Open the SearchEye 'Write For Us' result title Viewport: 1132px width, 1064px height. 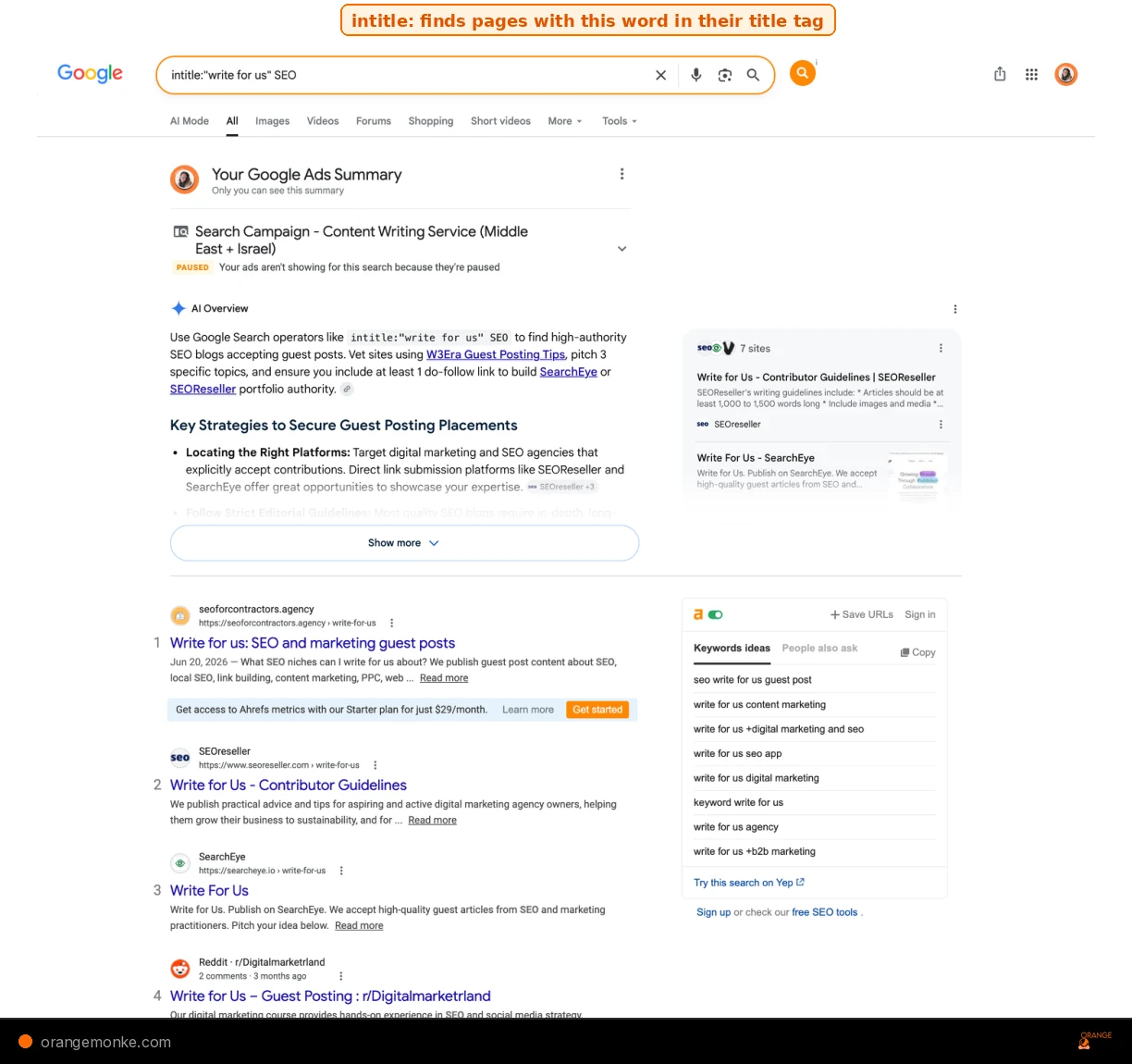[x=209, y=891]
